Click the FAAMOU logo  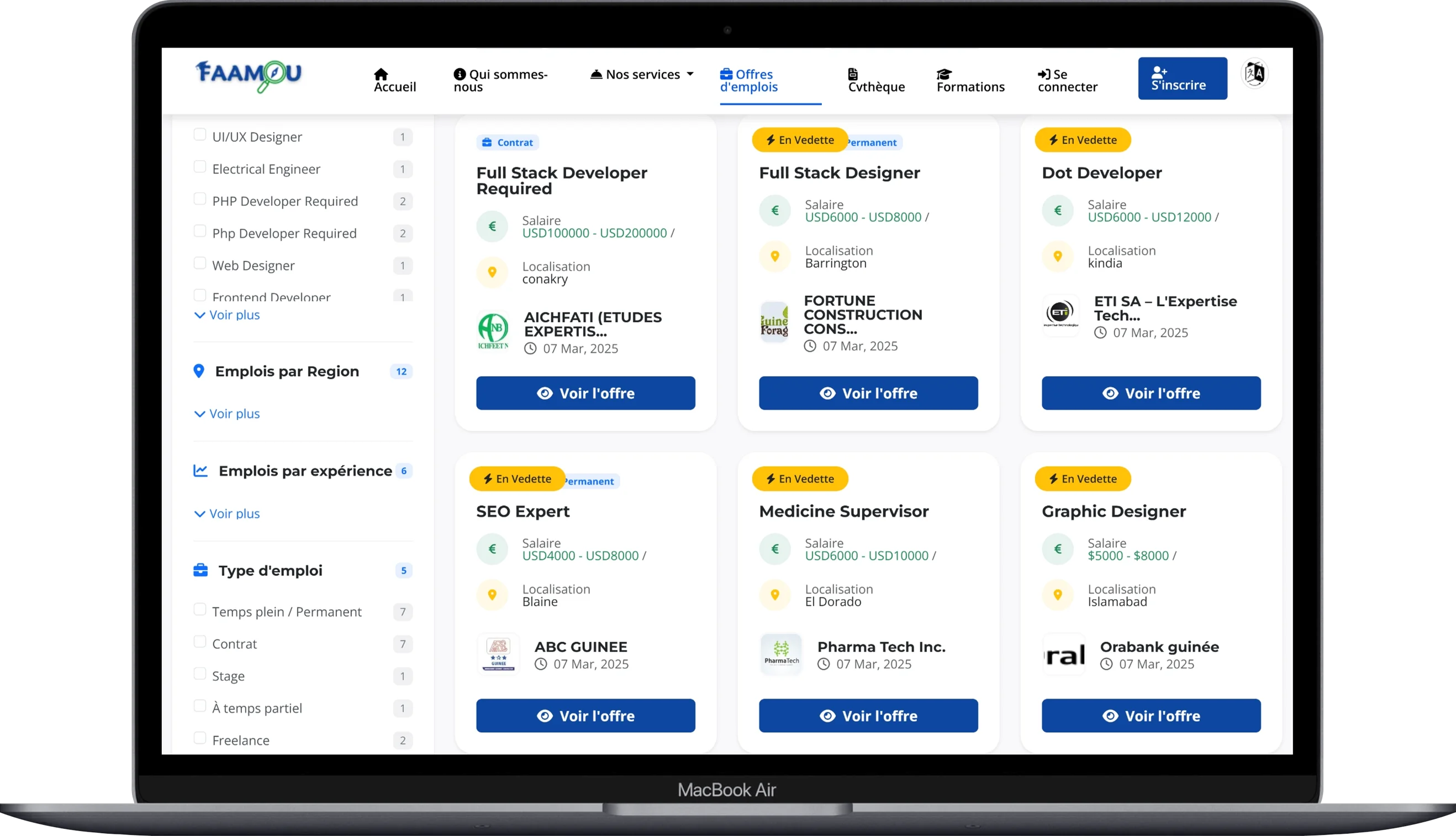click(248, 76)
